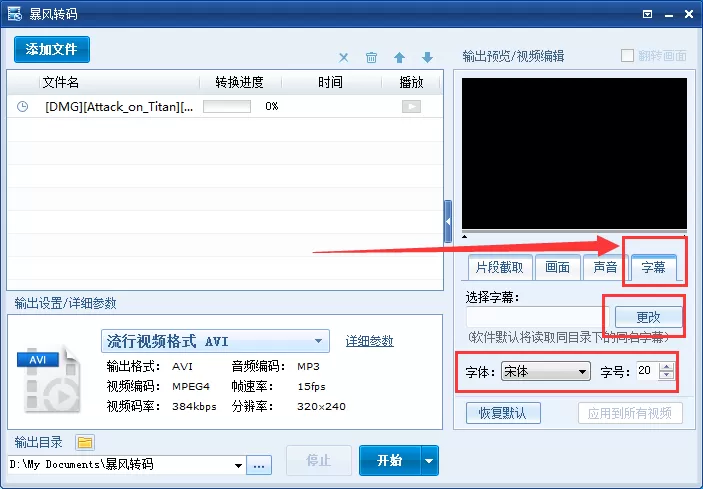The image size is (703, 489).
Task: Decrease font size with down stepper
Action: click(666, 376)
